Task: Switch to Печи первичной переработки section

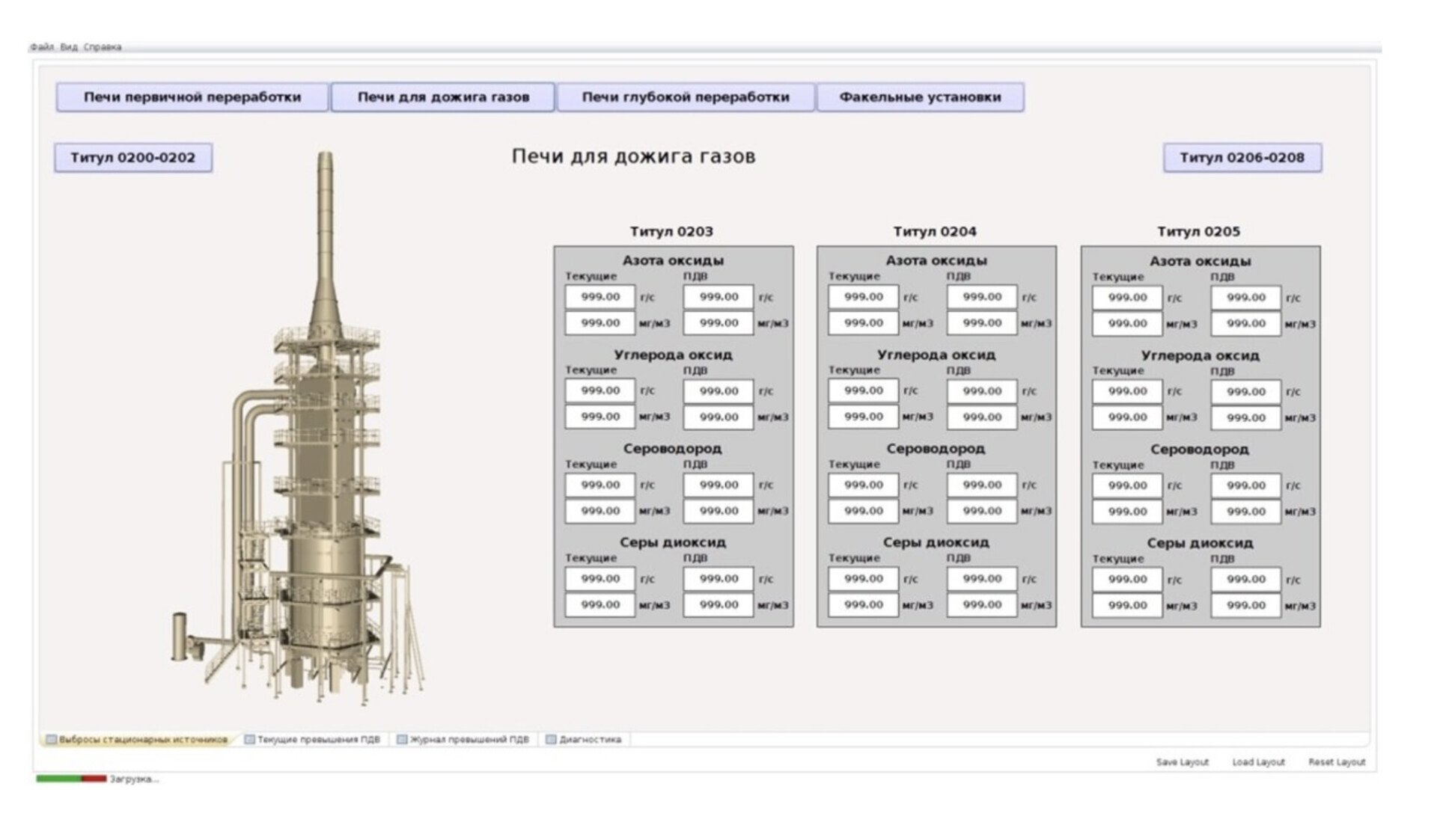Action: 192,97
